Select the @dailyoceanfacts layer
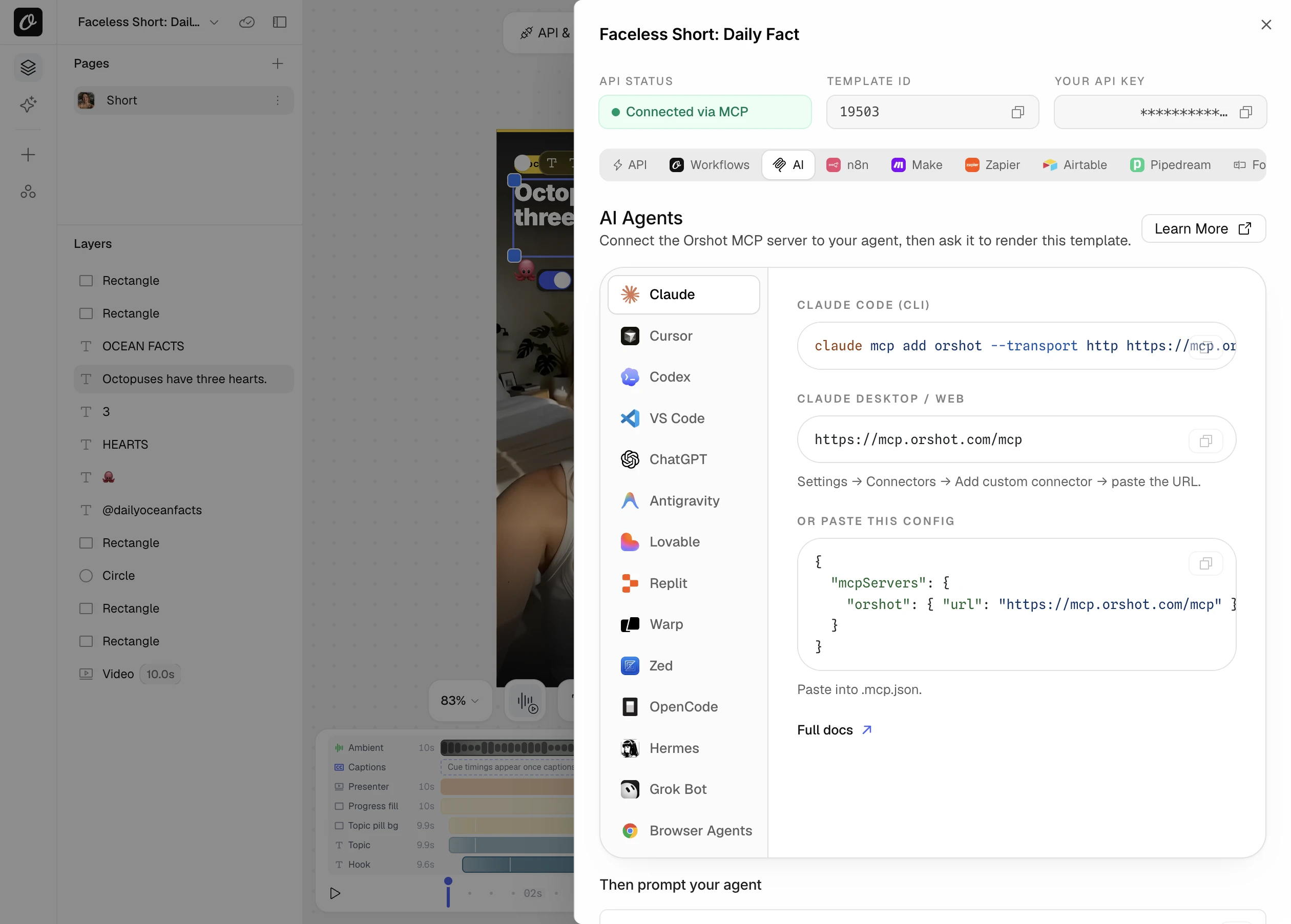Screen dimensions: 1291x924 [183, 510]
